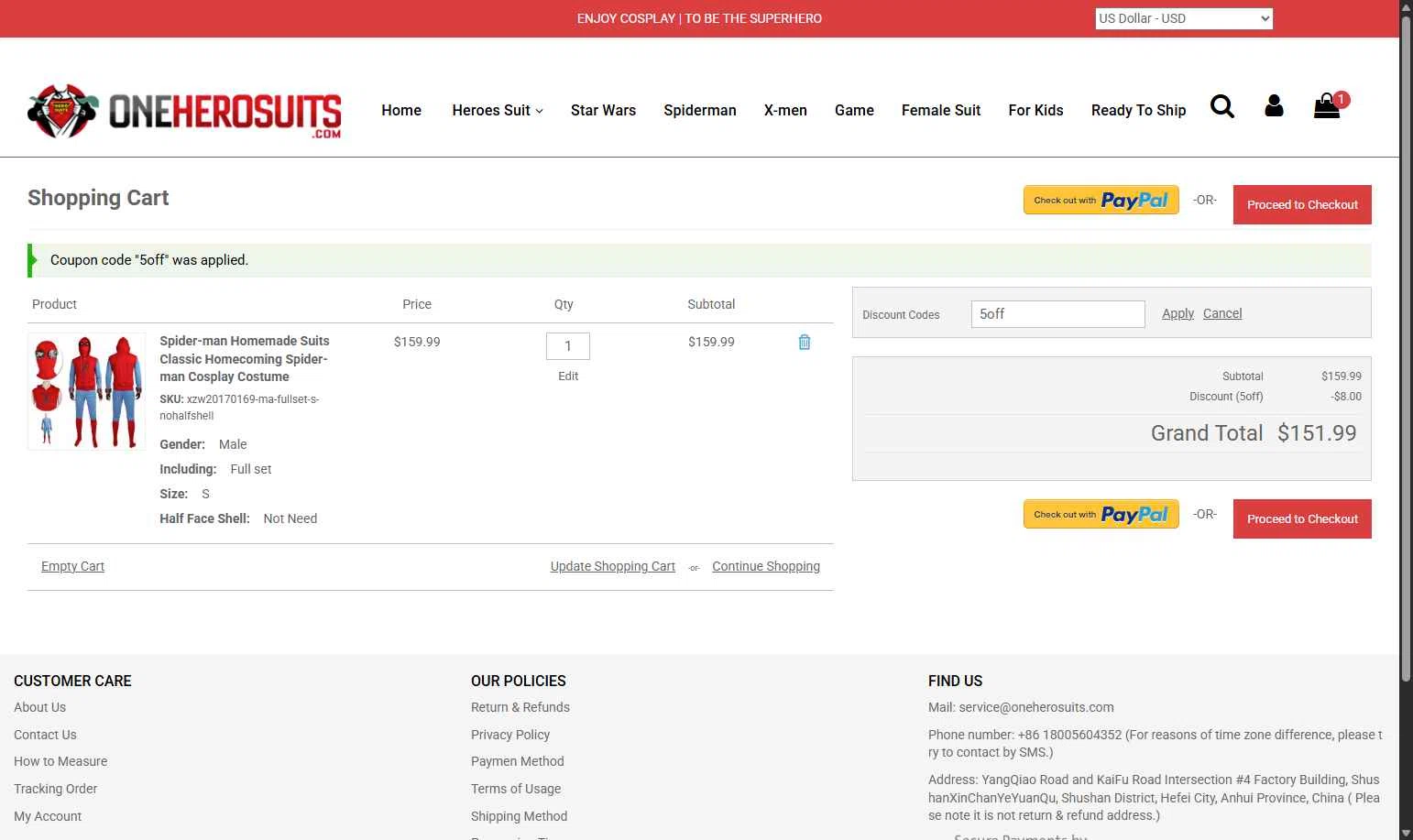Open Contact Us footer link
This screenshot has height=840, width=1413.
click(x=45, y=735)
